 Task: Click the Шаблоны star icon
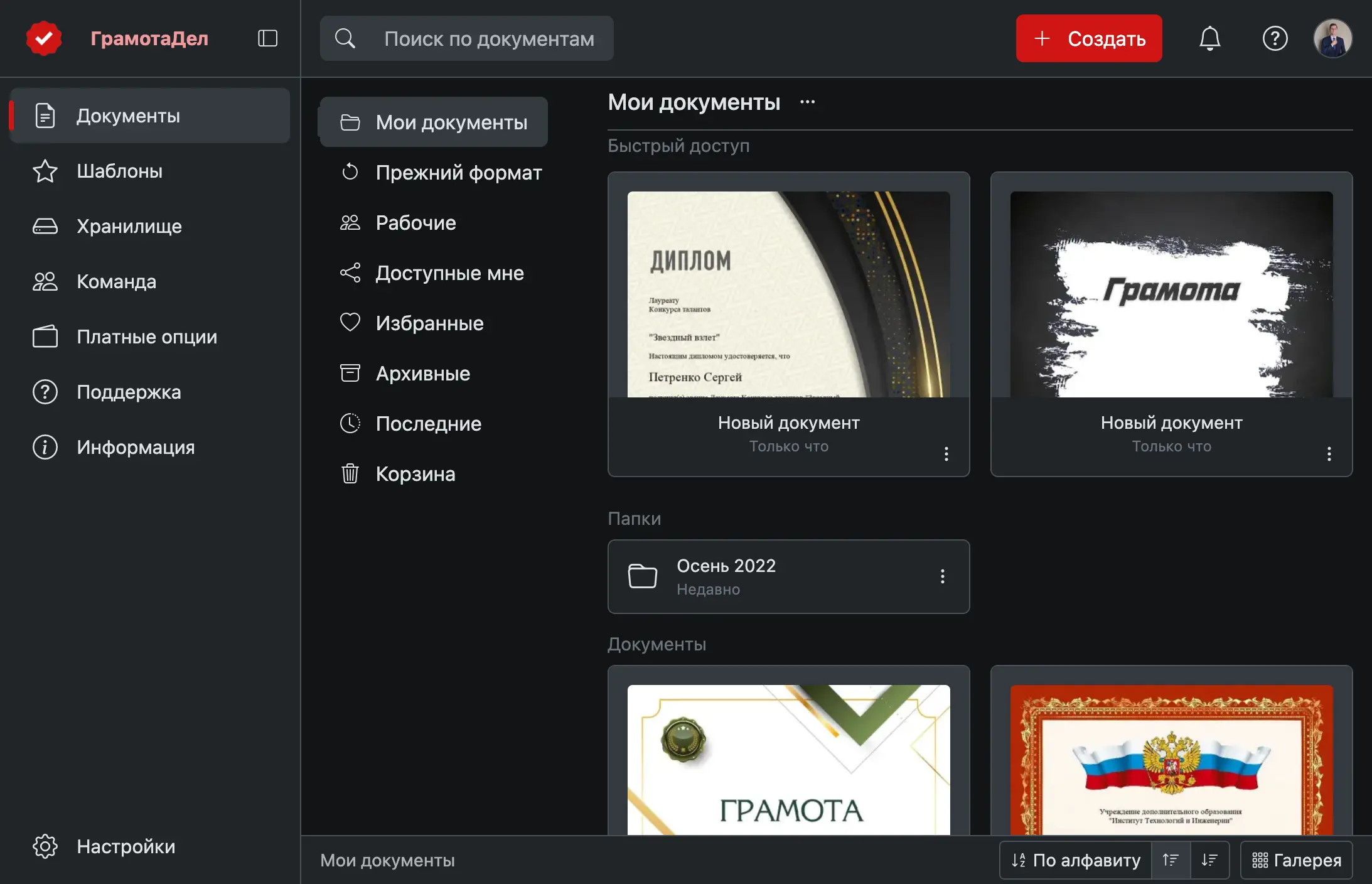click(x=45, y=171)
